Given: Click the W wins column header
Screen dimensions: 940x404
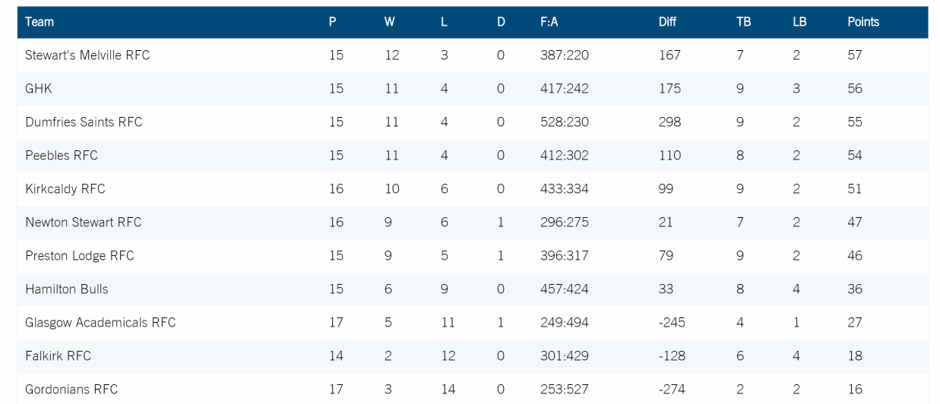Looking at the screenshot, I should click(x=390, y=22).
